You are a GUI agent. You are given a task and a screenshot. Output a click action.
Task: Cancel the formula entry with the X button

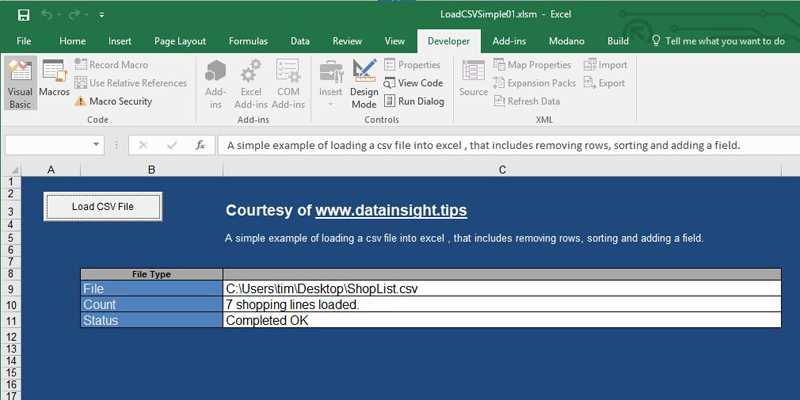143,145
